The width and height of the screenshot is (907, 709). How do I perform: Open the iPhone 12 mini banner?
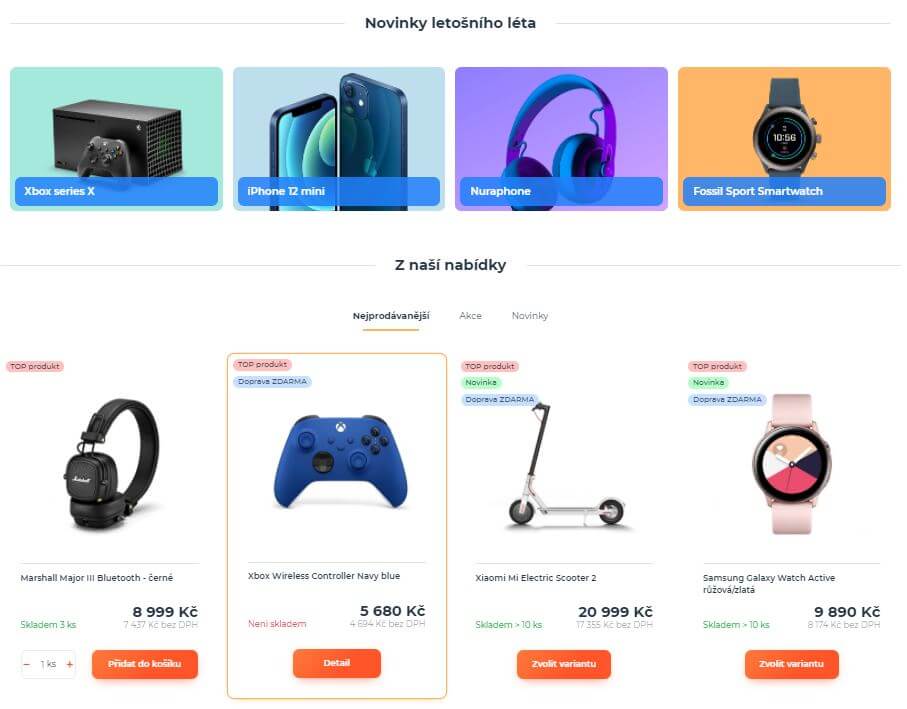(x=339, y=139)
